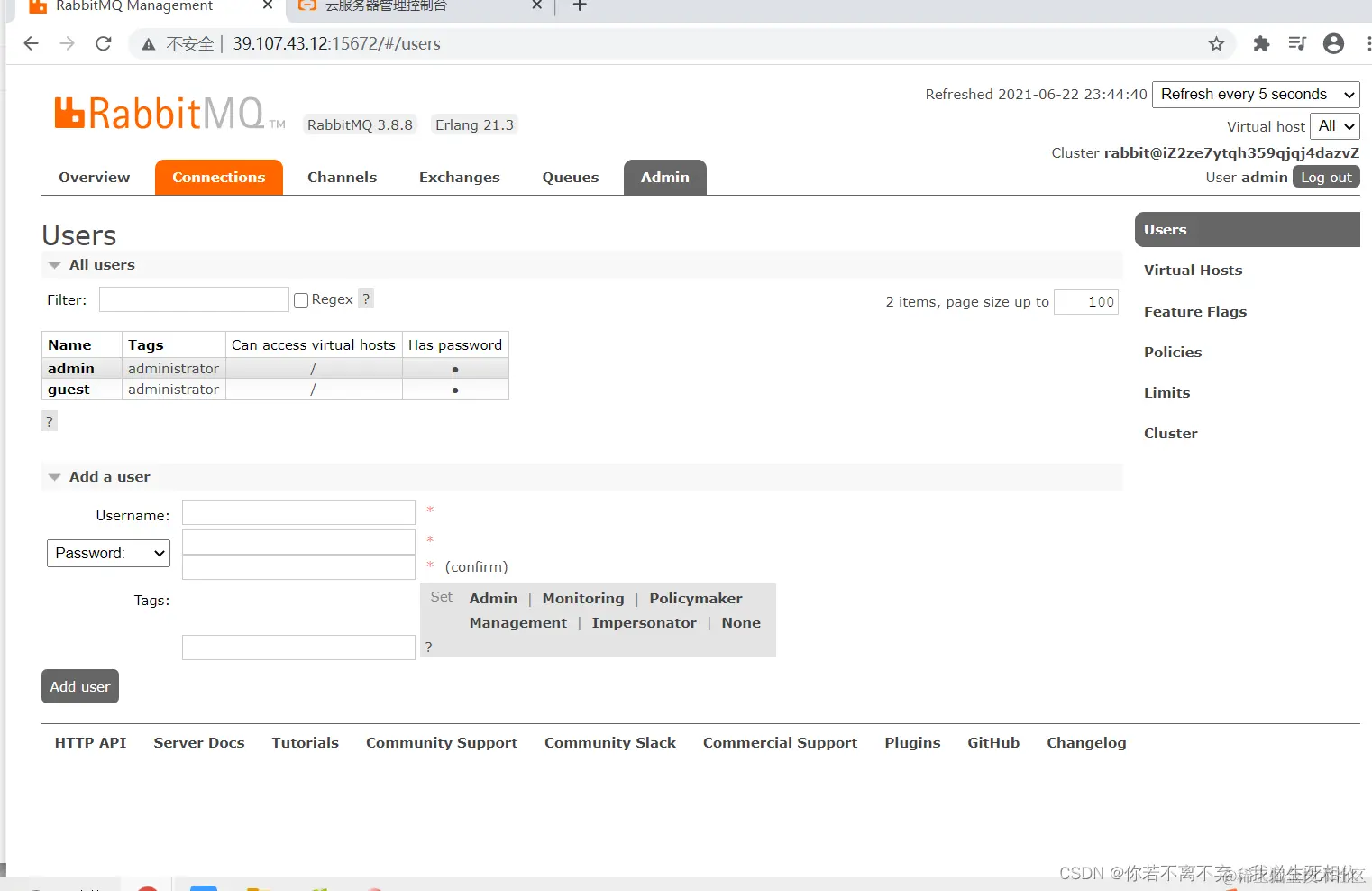
Task: Close the RabbitMQ Management tab
Action: coord(268,5)
